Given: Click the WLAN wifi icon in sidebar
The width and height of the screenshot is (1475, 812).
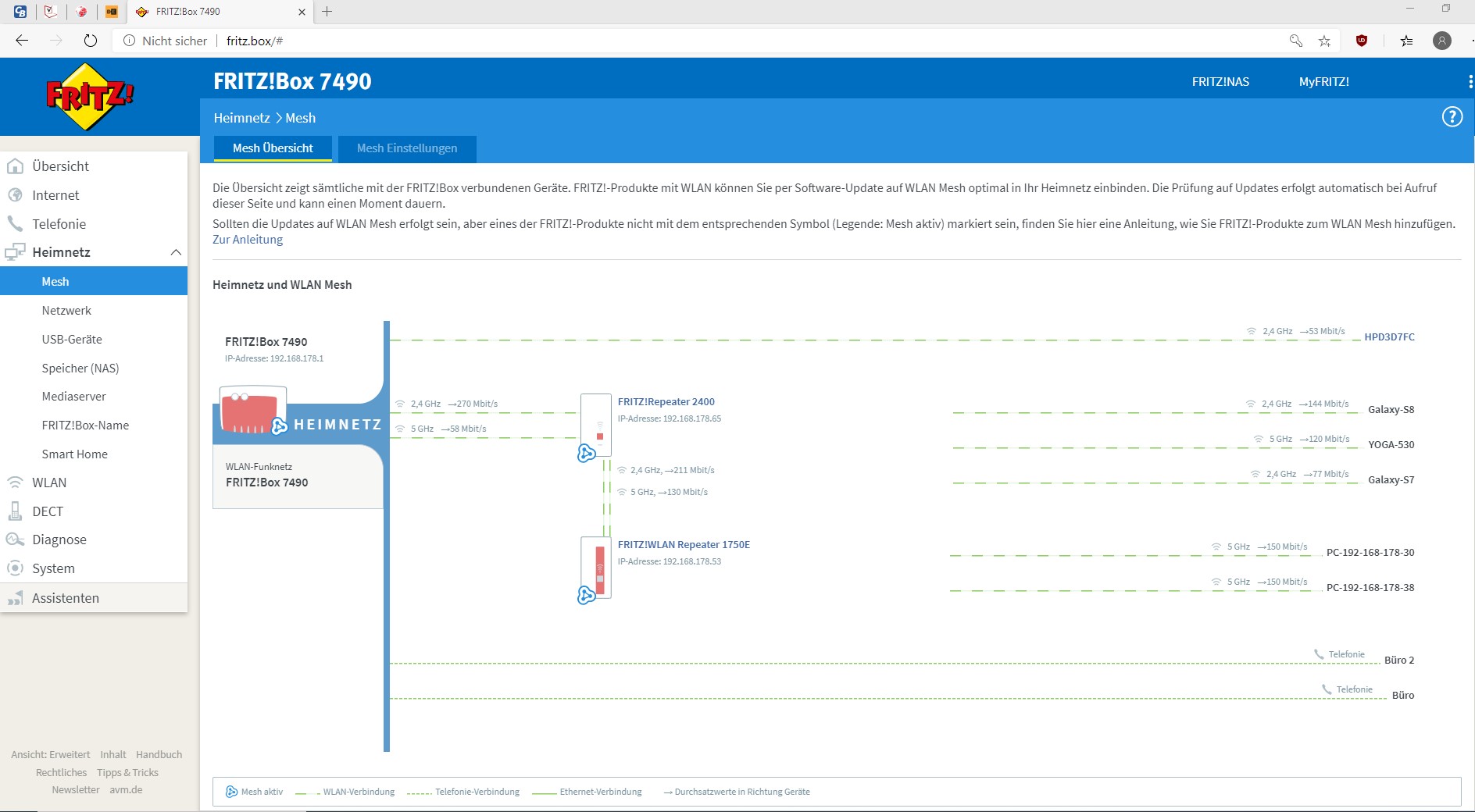Looking at the screenshot, I should [x=15, y=483].
